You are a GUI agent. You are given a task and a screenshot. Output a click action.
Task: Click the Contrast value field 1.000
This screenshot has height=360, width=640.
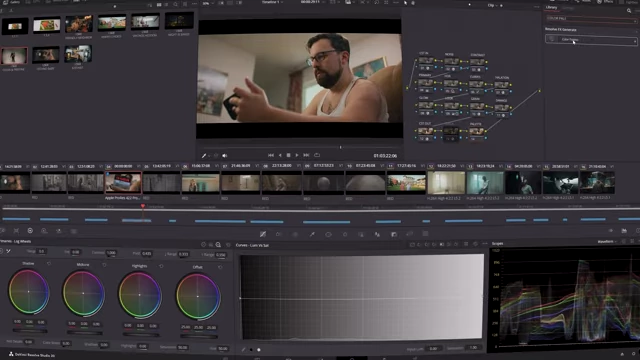[x=111, y=253]
